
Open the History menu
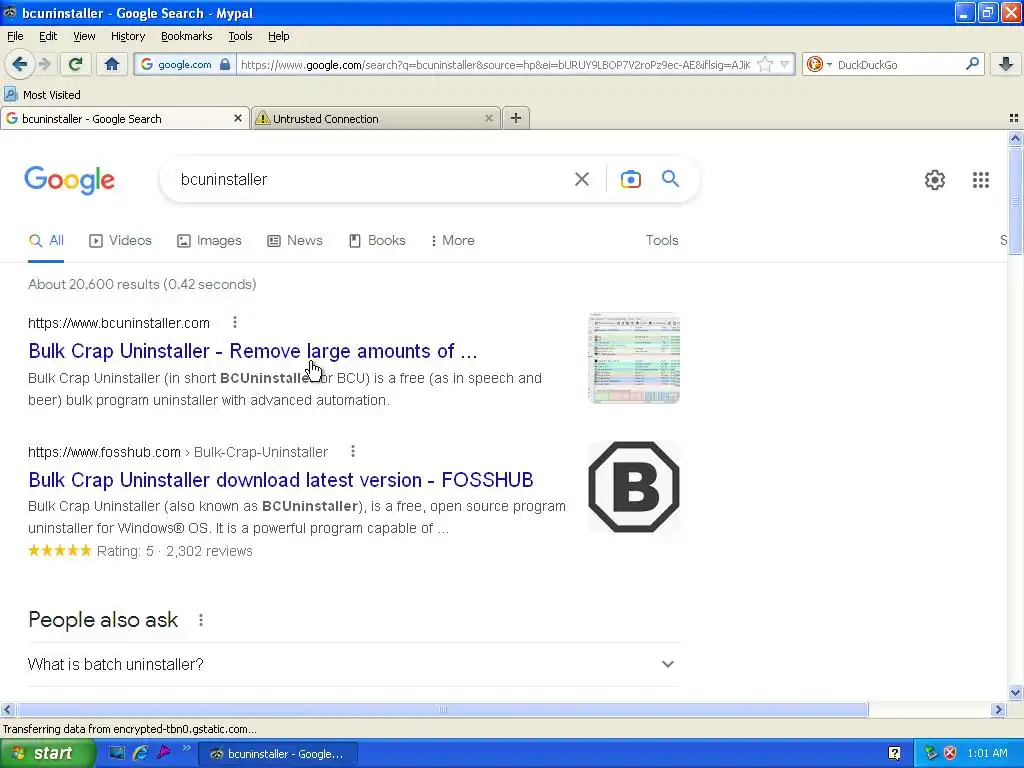pos(127,36)
